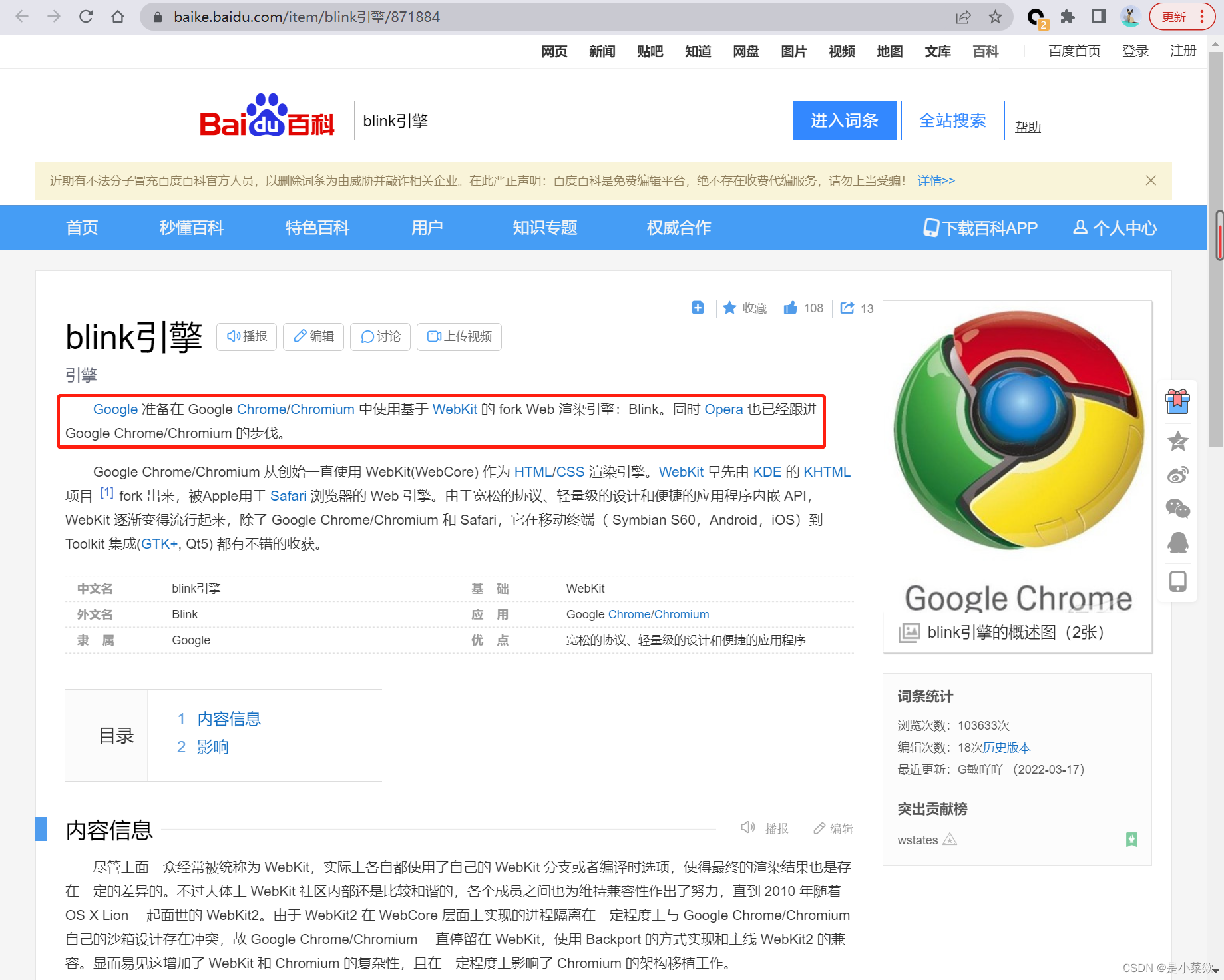This screenshot has width=1224, height=980.
Task: Click the browser address bar URL
Action: click(x=307, y=17)
